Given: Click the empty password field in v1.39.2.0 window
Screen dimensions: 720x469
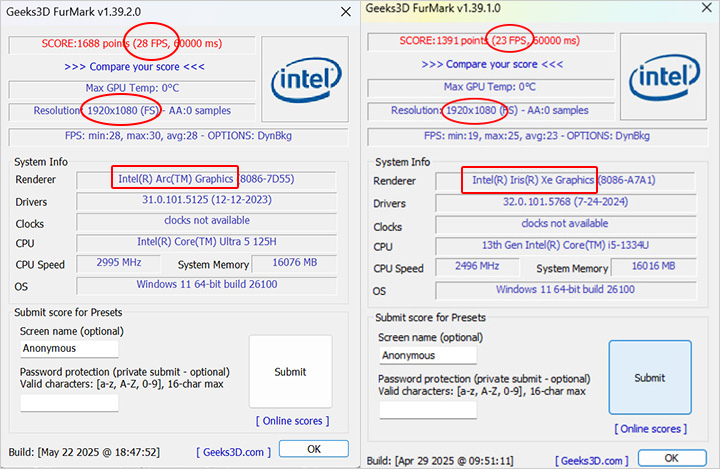Looking at the screenshot, I should [69, 402].
